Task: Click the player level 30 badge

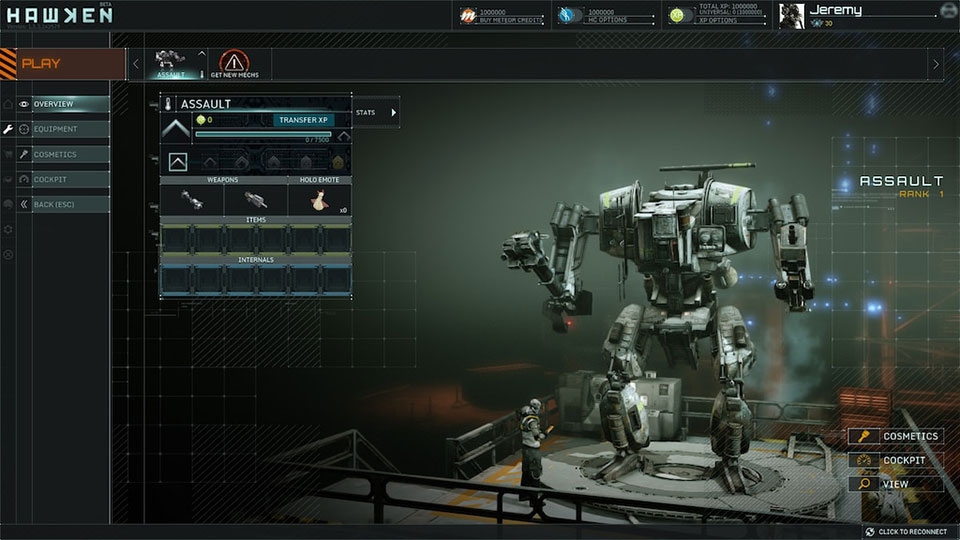Action: [822, 23]
